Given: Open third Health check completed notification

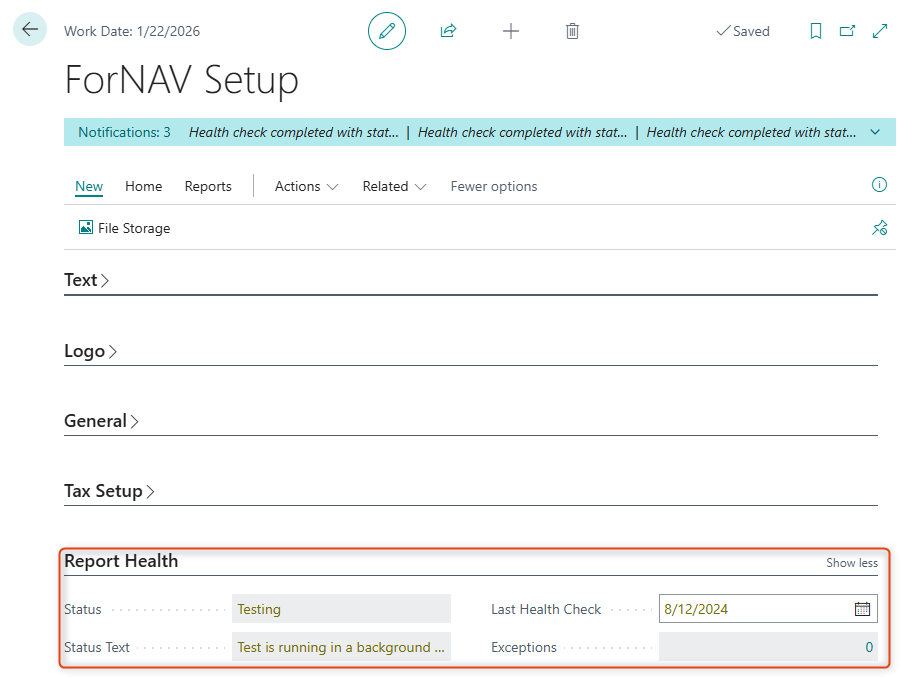Looking at the screenshot, I should (751, 132).
